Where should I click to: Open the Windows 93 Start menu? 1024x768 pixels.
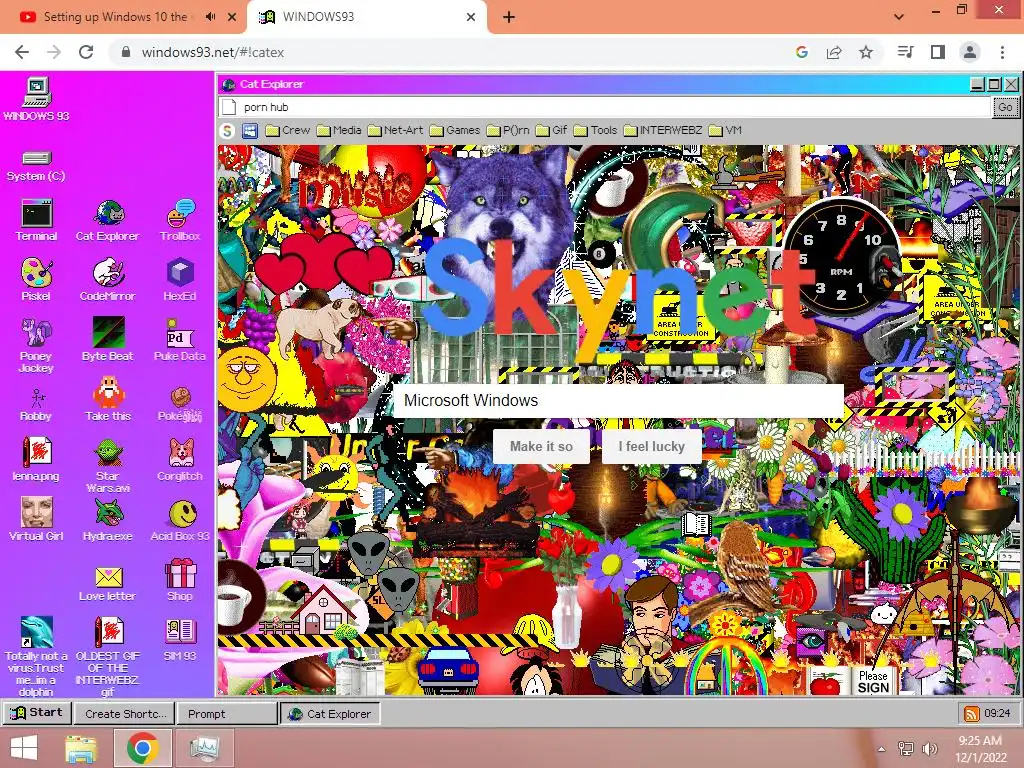coord(37,713)
